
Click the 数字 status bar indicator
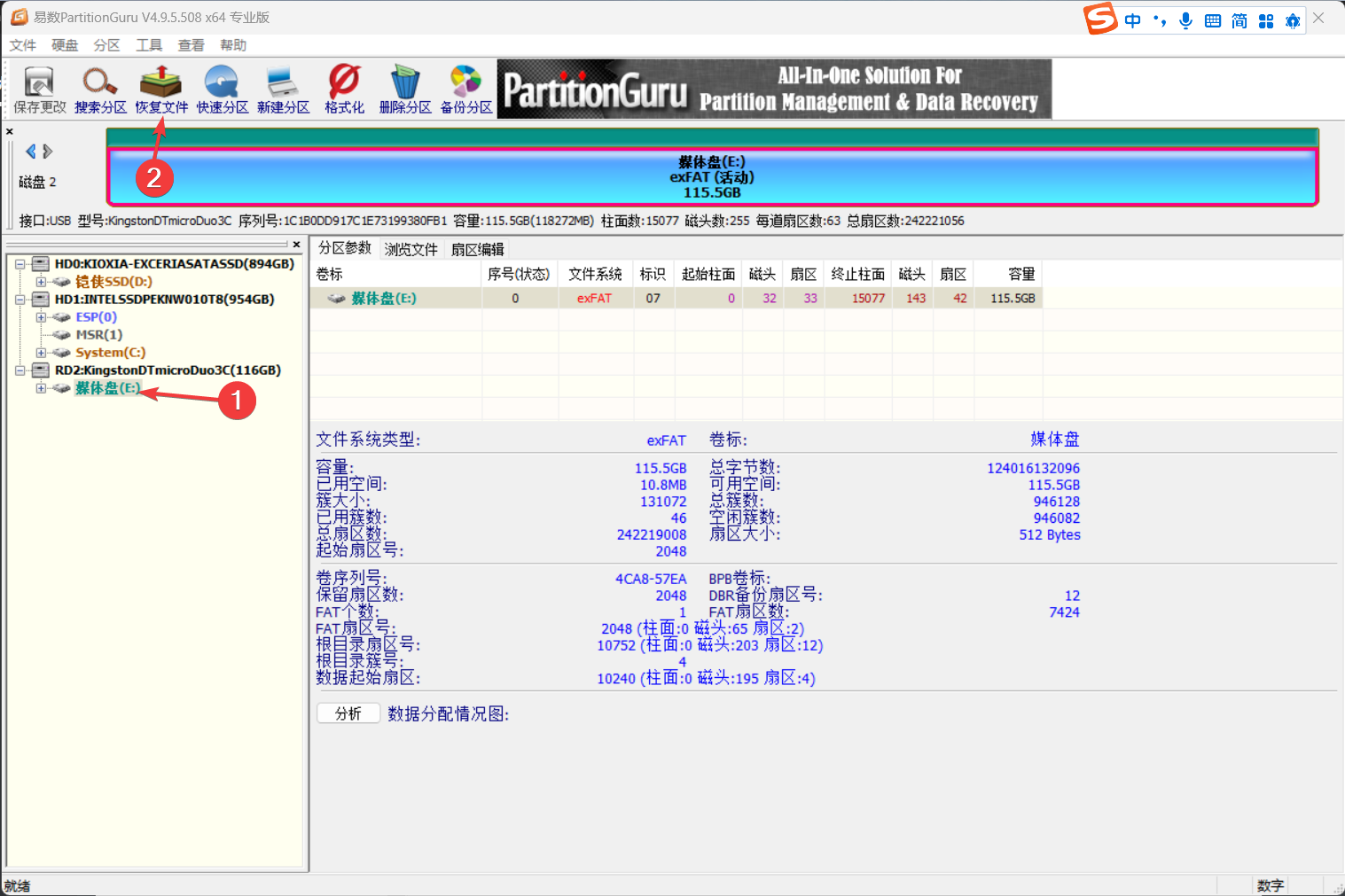1270,885
